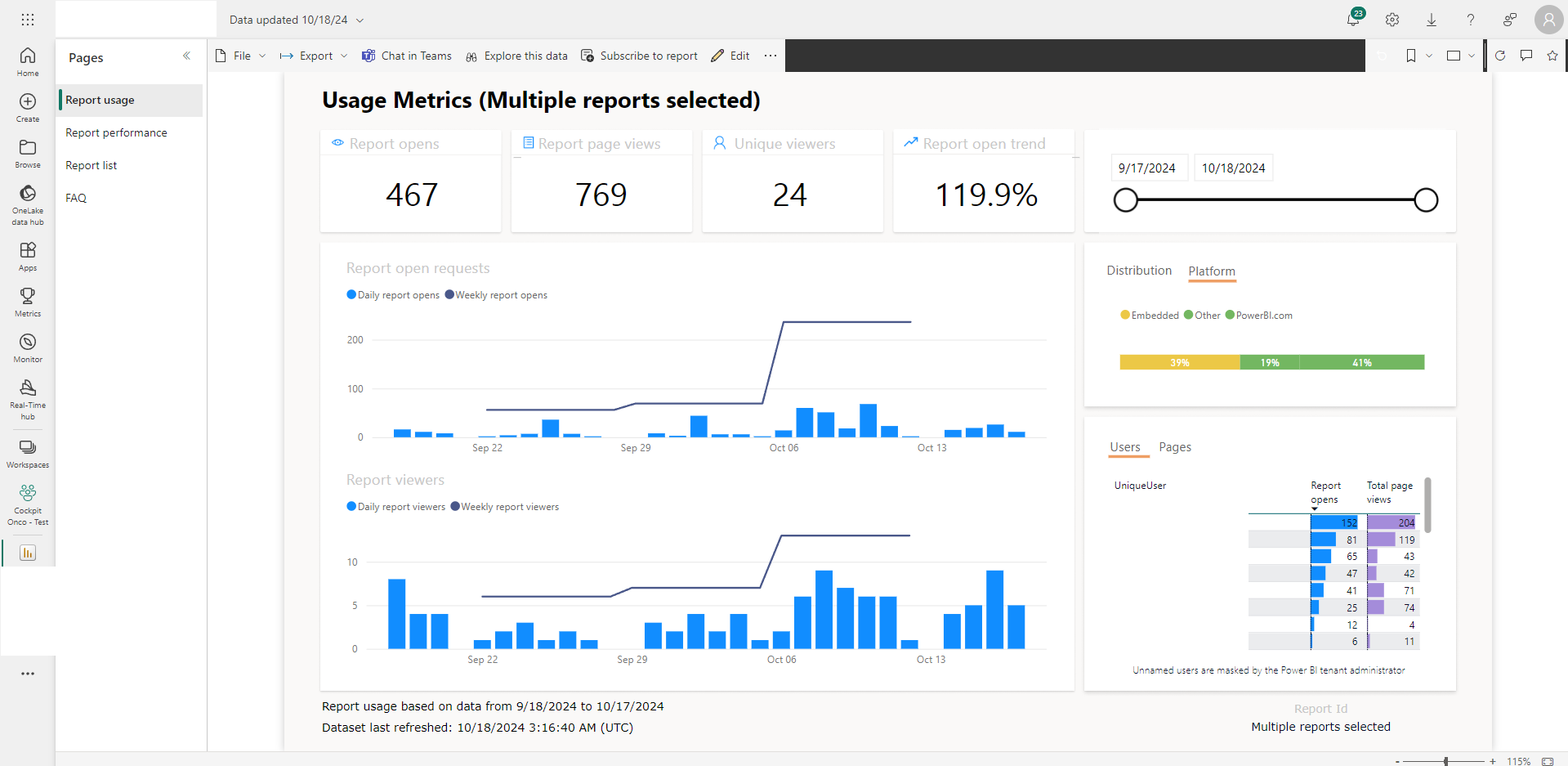Toggle Weekly report viewers legend item

coord(505,507)
